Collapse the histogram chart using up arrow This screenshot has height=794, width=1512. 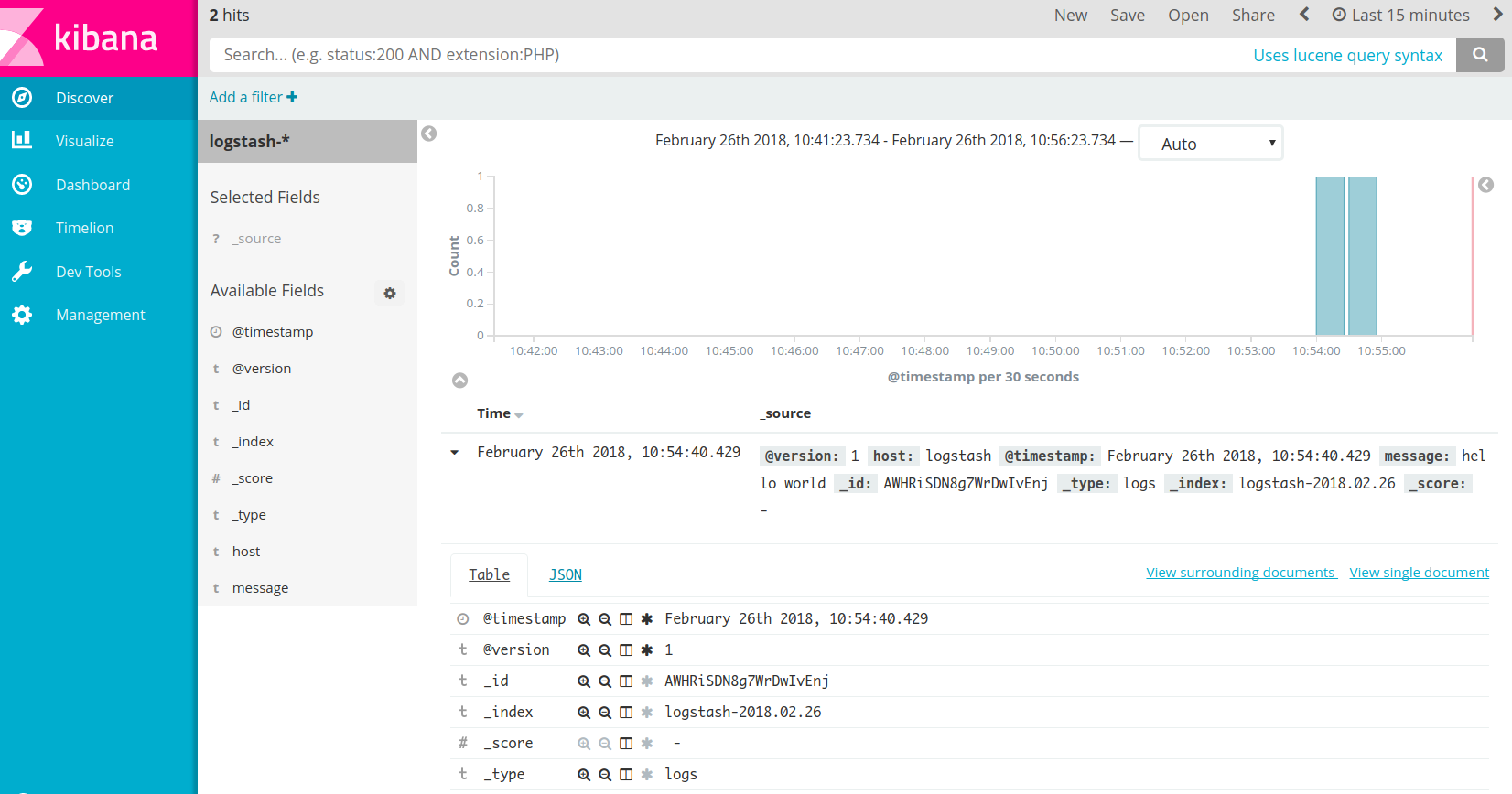coord(460,381)
